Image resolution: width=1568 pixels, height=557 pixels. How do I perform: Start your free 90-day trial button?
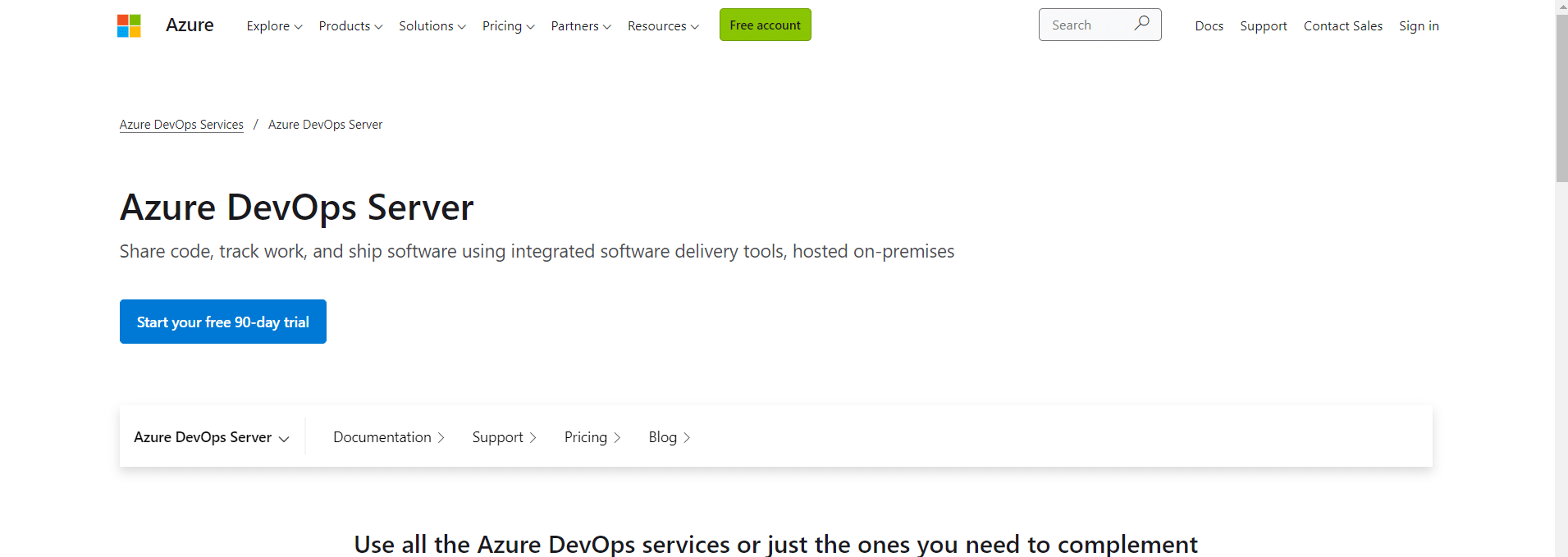click(223, 322)
